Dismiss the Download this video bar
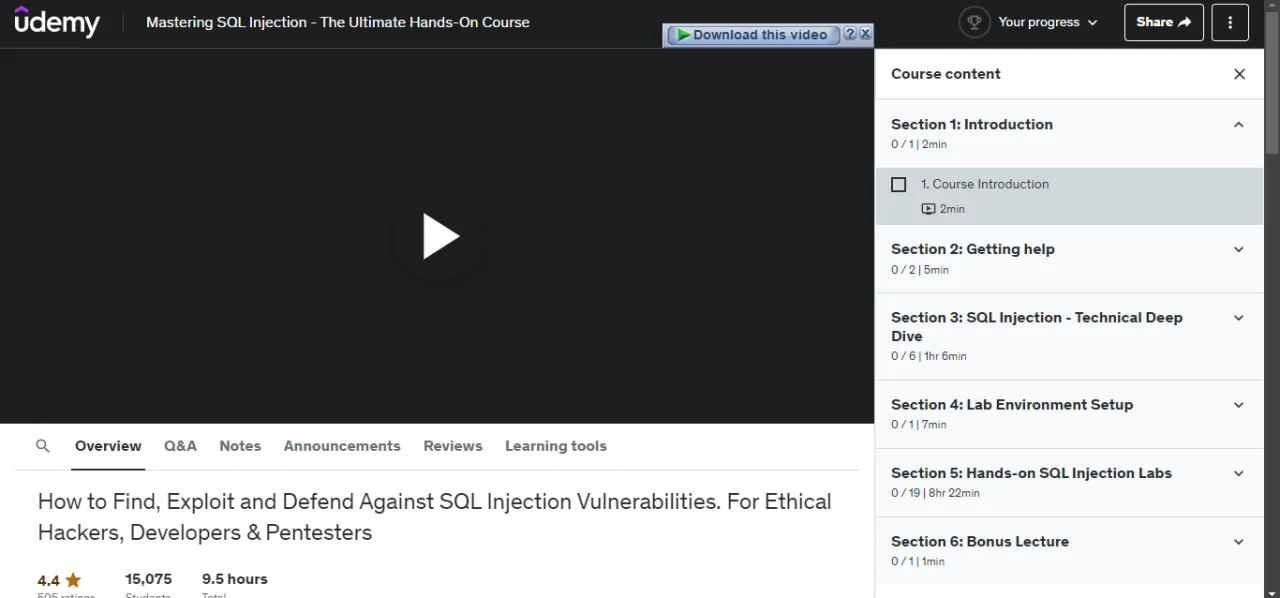This screenshot has width=1280, height=598. tap(865, 34)
